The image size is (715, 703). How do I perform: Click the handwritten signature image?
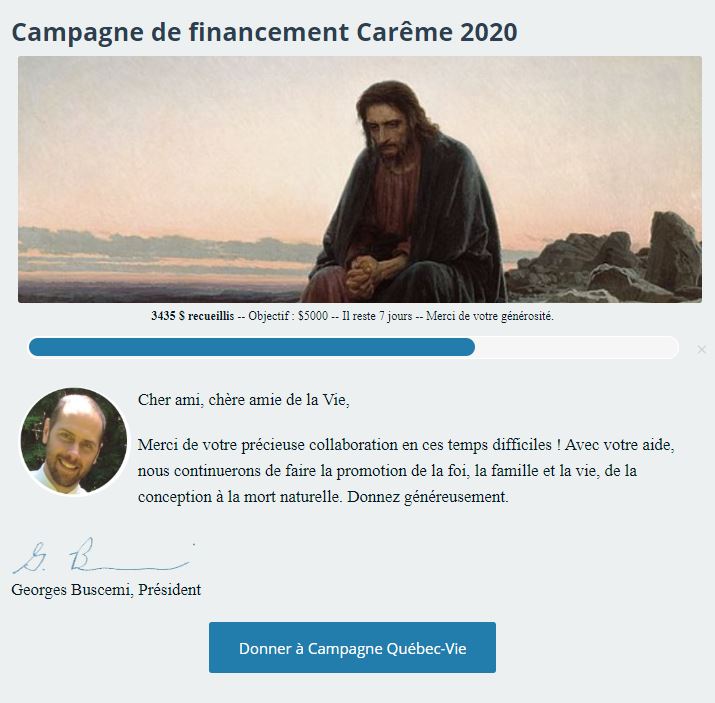click(x=100, y=557)
